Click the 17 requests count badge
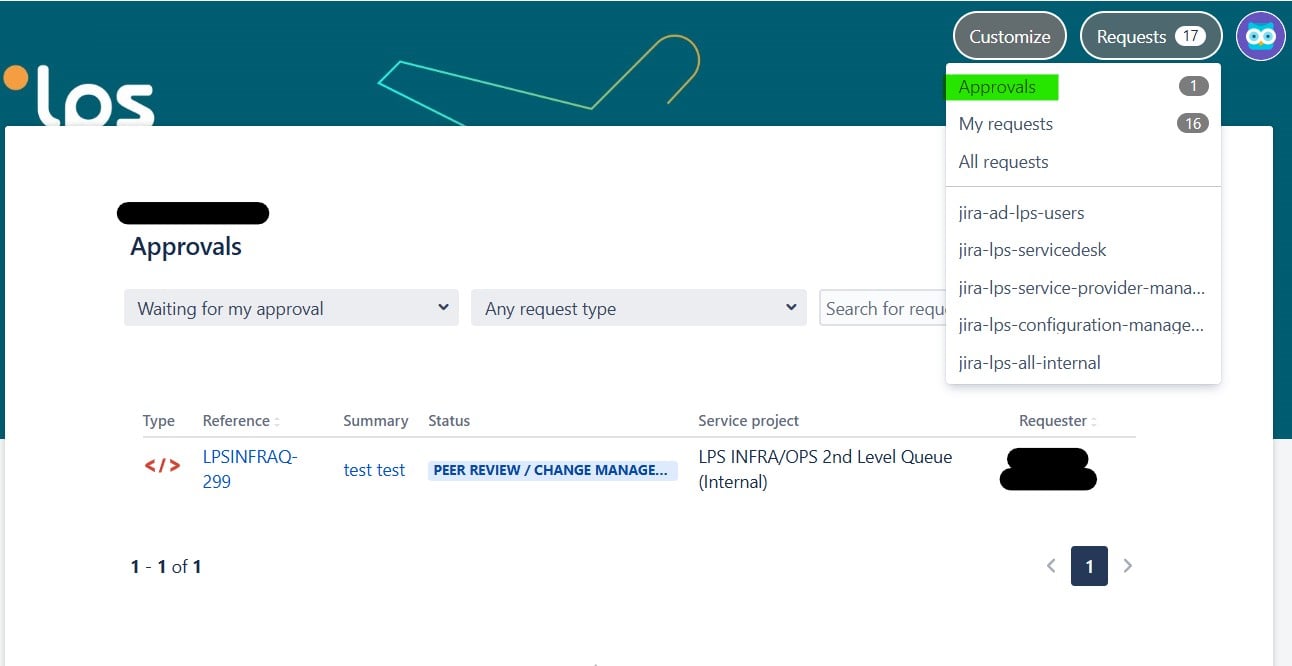This screenshot has width=1292, height=666. coord(1189,37)
